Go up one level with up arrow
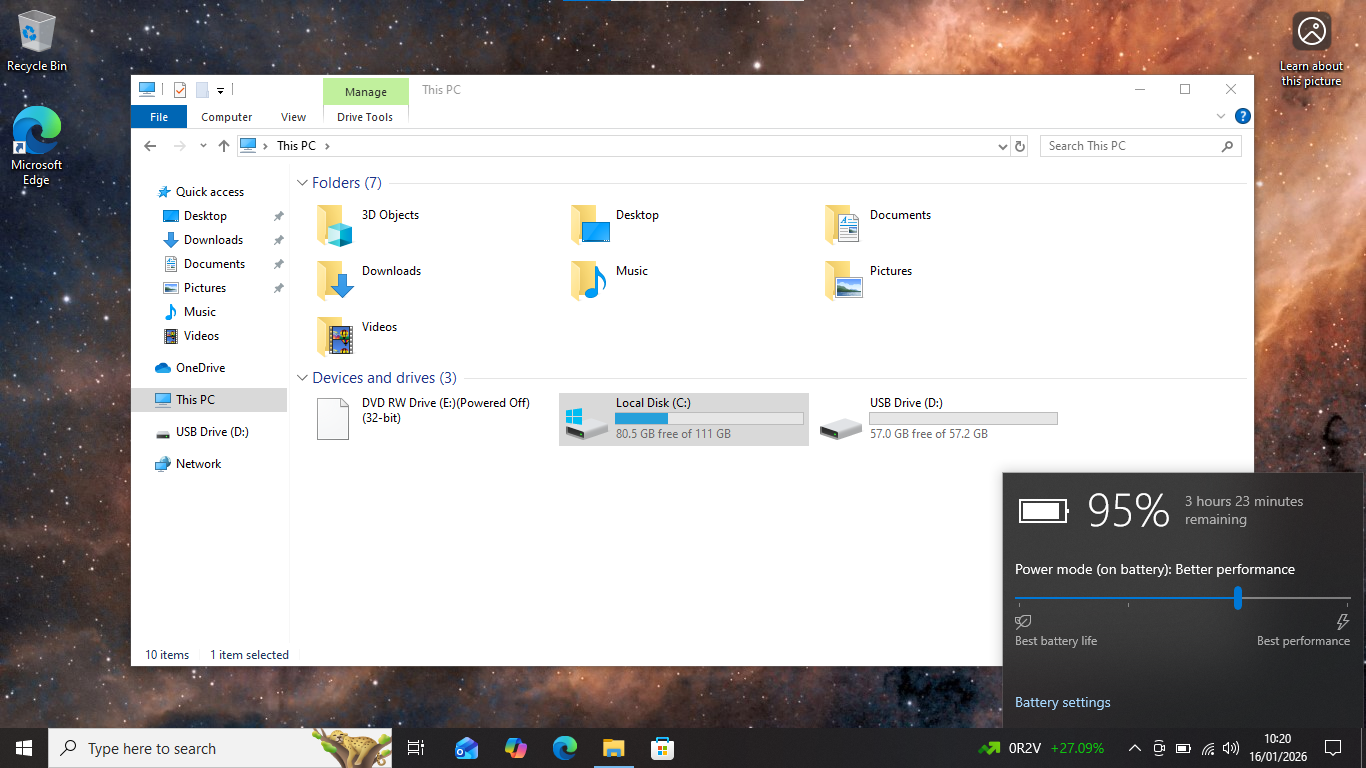Viewport: 1366px width, 768px height. click(224, 146)
